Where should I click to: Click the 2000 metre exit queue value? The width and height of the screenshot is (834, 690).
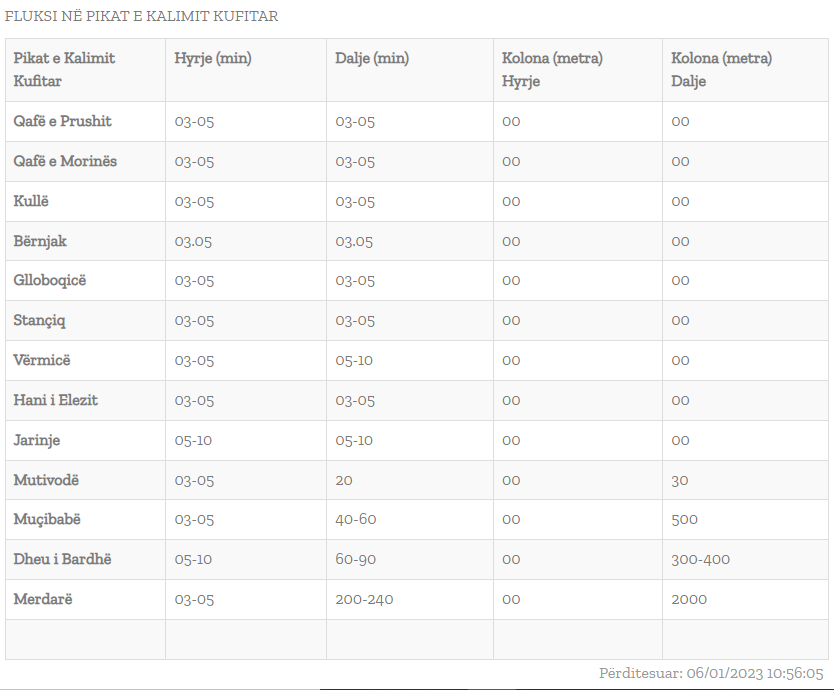[x=689, y=599]
